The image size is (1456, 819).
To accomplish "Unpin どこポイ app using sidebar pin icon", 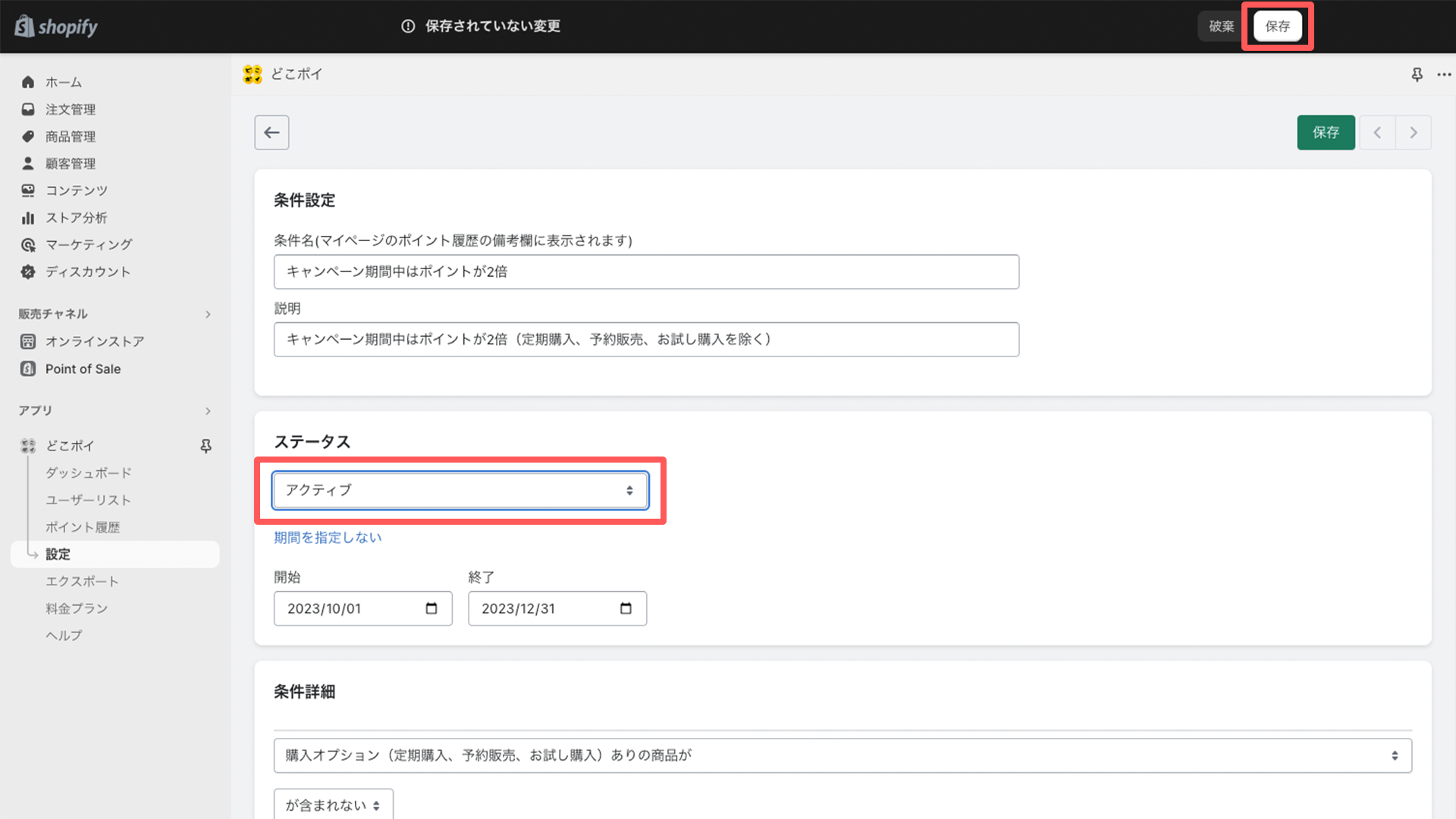I will [206, 446].
